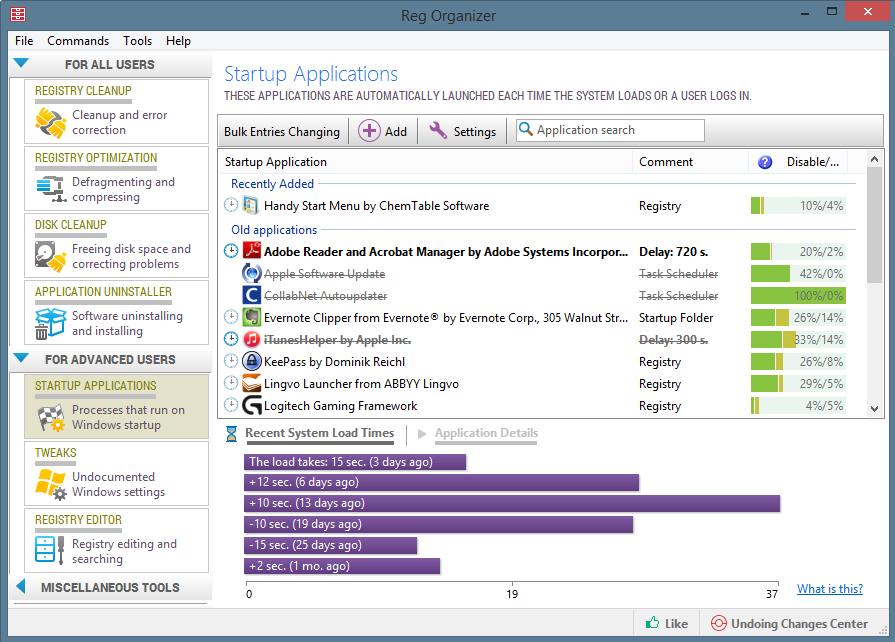
Task: Click the help question mark column icon
Action: coord(765,162)
